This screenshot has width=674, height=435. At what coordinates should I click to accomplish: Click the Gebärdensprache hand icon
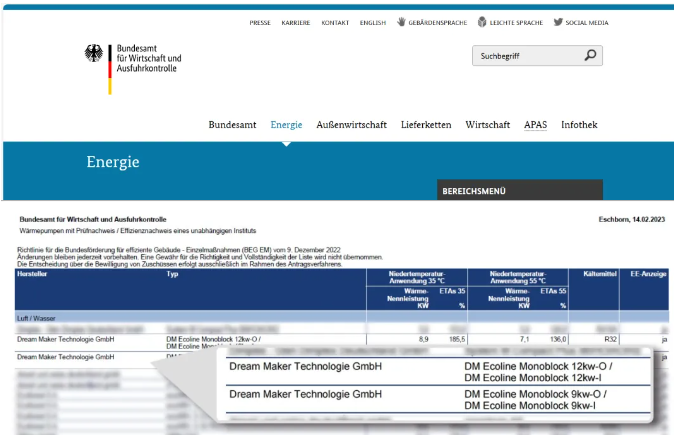coord(401,22)
